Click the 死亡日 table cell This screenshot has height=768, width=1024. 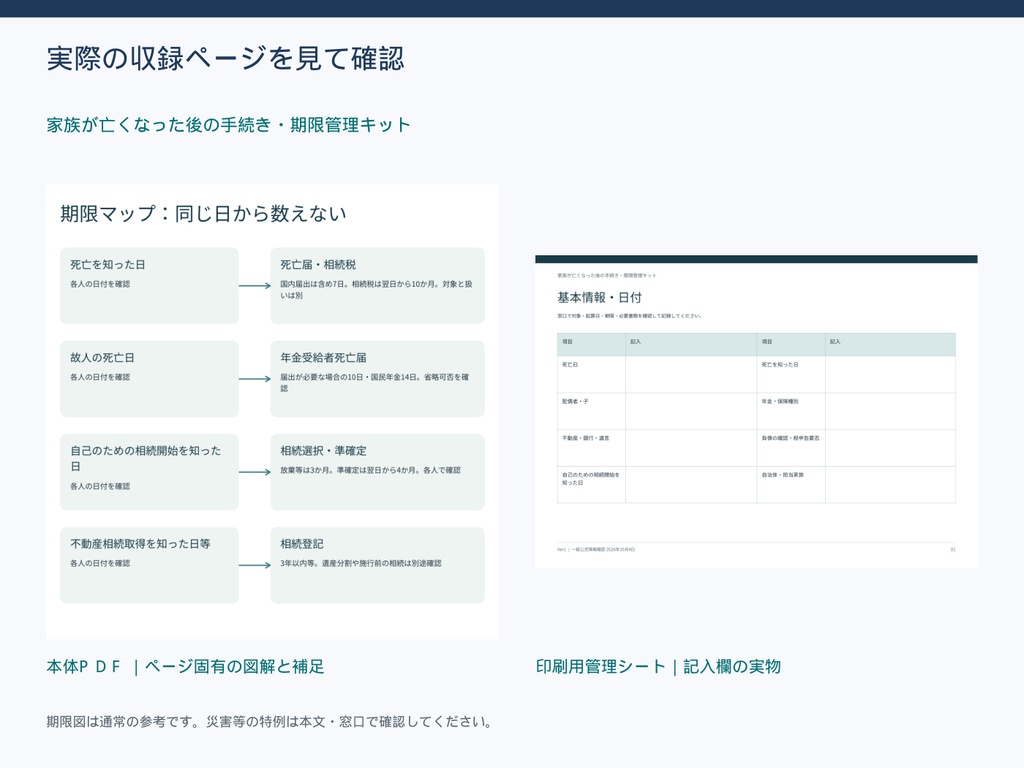pos(591,374)
